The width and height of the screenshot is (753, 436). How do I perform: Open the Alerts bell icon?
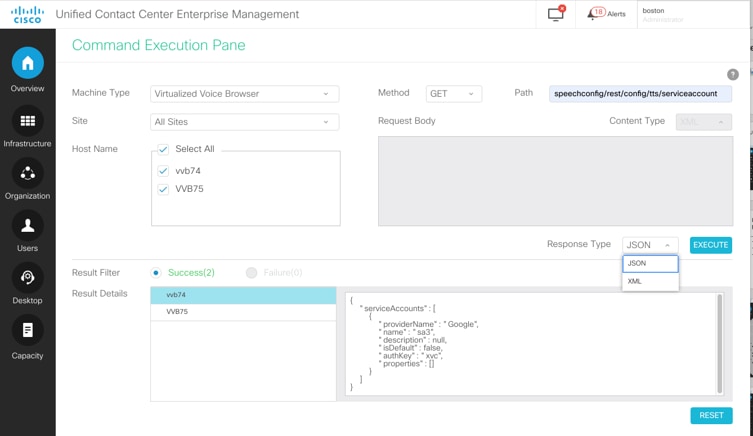(595, 13)
